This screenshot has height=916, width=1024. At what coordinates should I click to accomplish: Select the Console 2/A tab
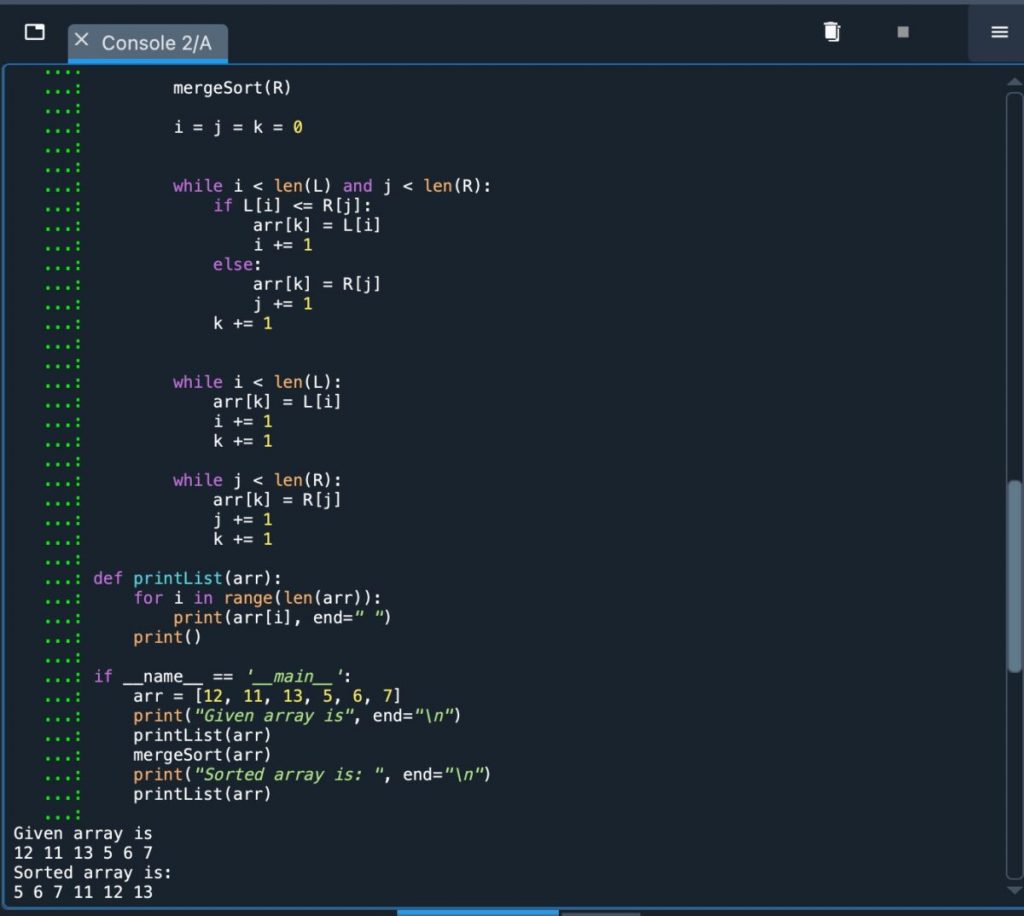coord(160,44)
